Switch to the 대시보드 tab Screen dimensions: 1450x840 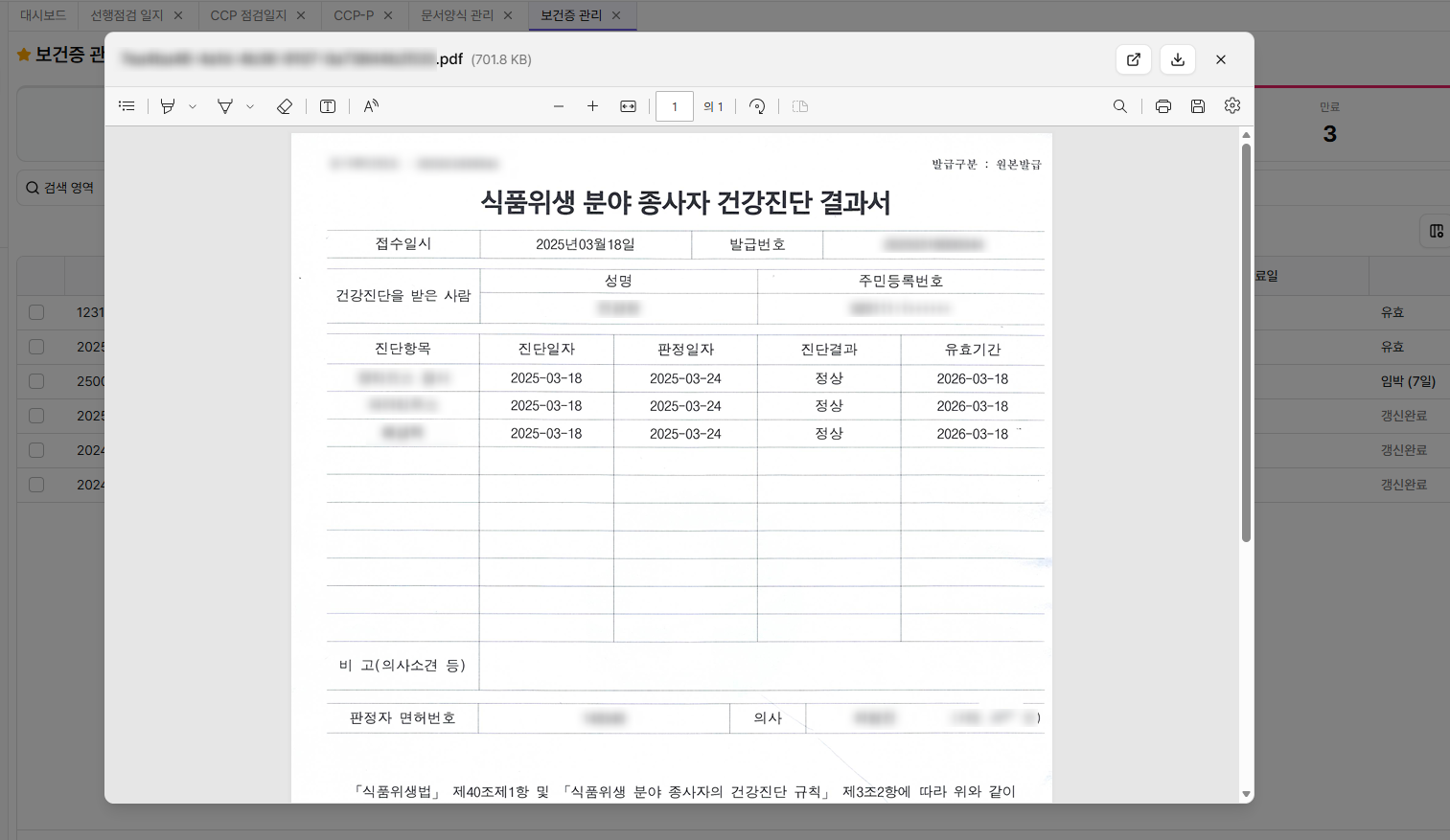tap(43, 15)
